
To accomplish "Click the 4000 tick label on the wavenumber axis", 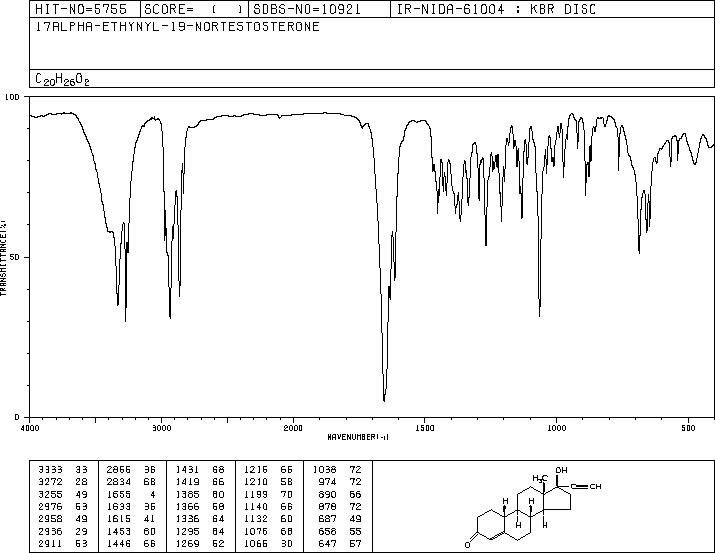I will click(30, 428).
